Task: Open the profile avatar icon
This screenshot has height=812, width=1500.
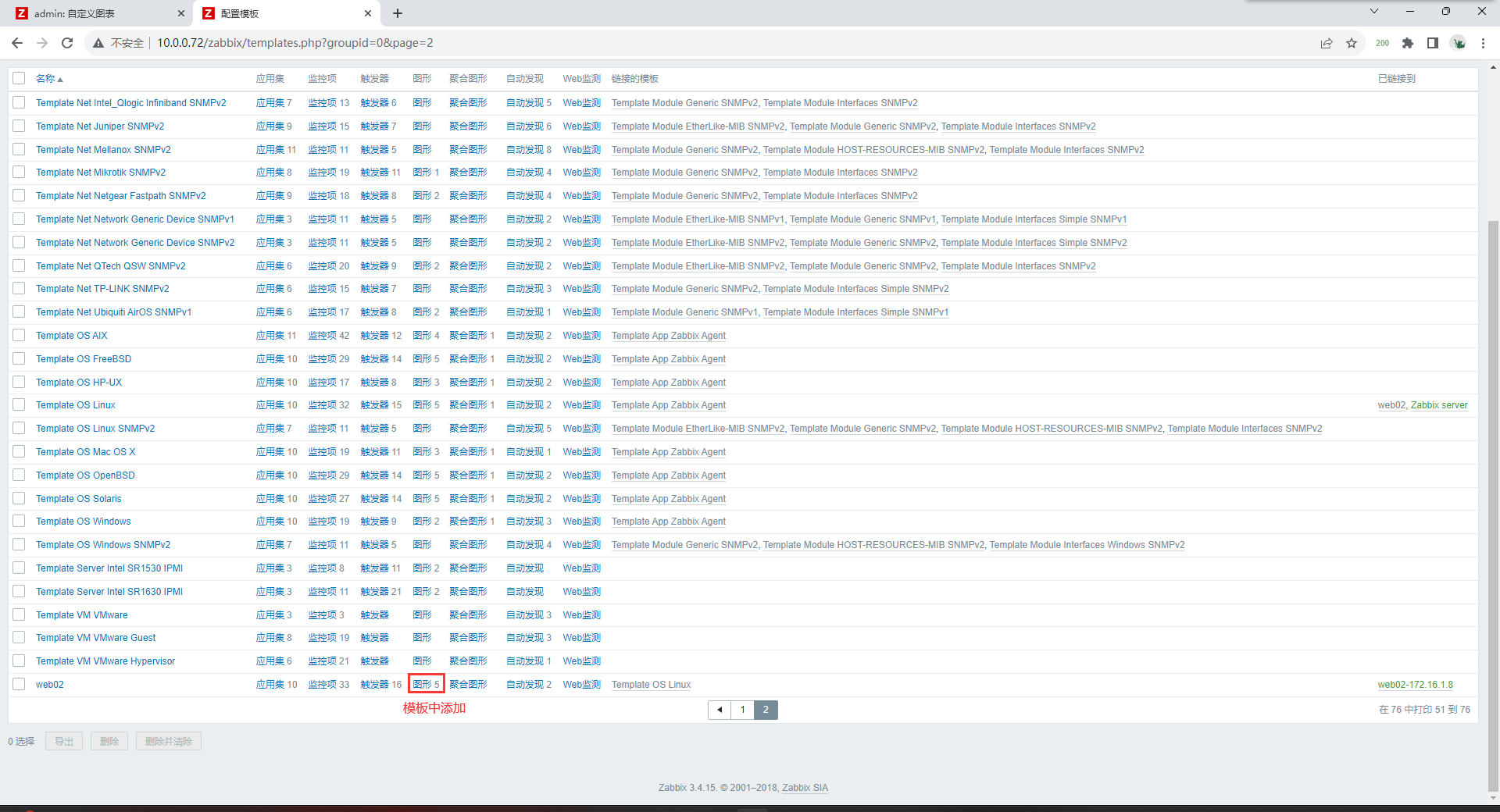Action: click(1458, 43)
